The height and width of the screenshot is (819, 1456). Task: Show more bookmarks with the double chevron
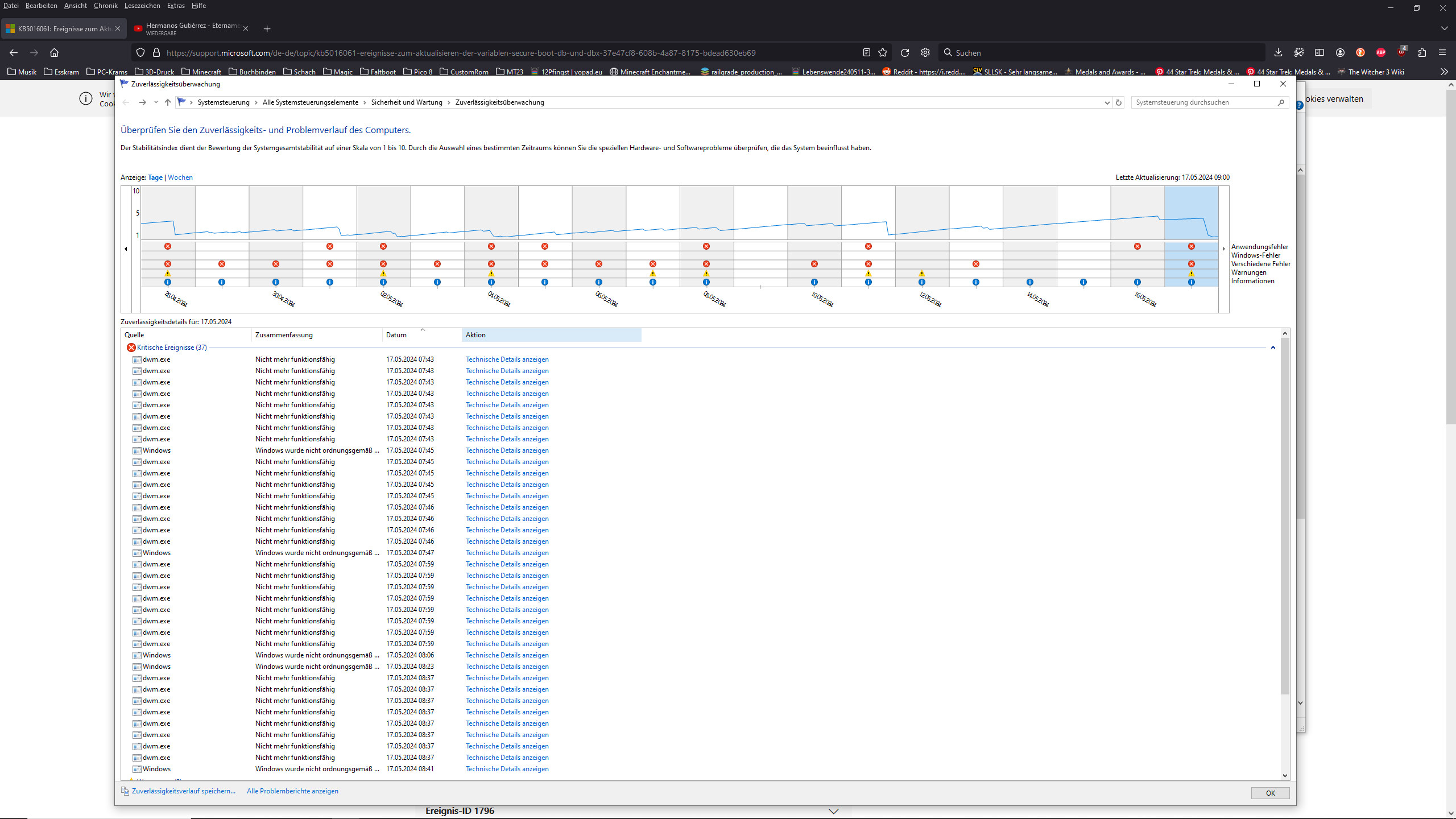click(1444, 72)
